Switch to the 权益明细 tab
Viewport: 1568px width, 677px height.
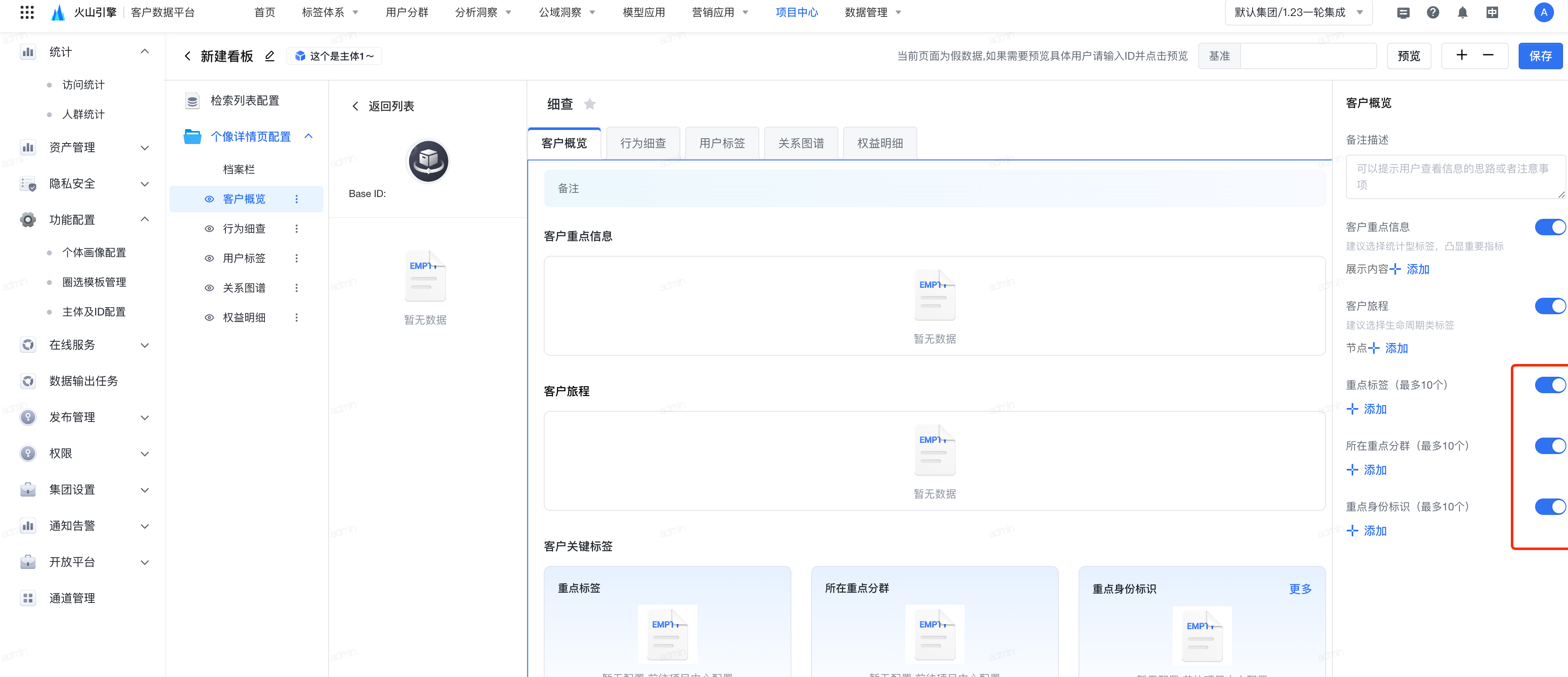click(879, 143)
